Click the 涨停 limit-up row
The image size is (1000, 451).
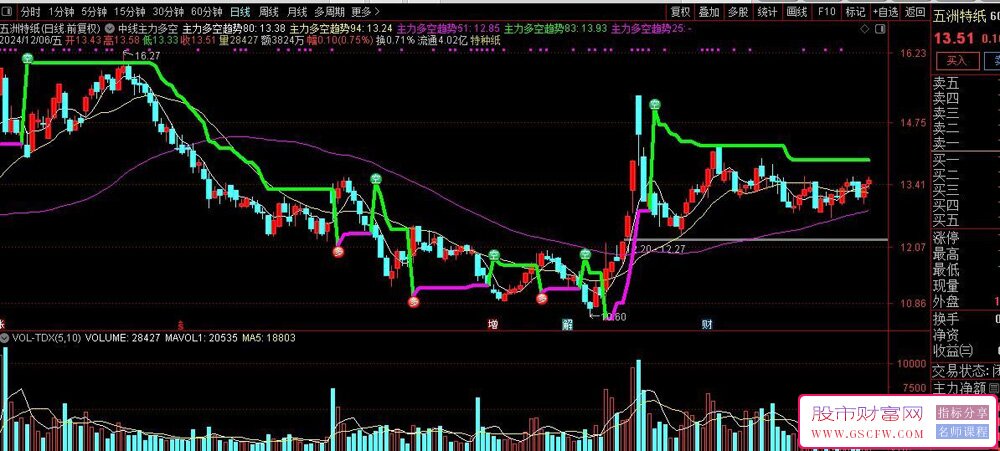966,239
